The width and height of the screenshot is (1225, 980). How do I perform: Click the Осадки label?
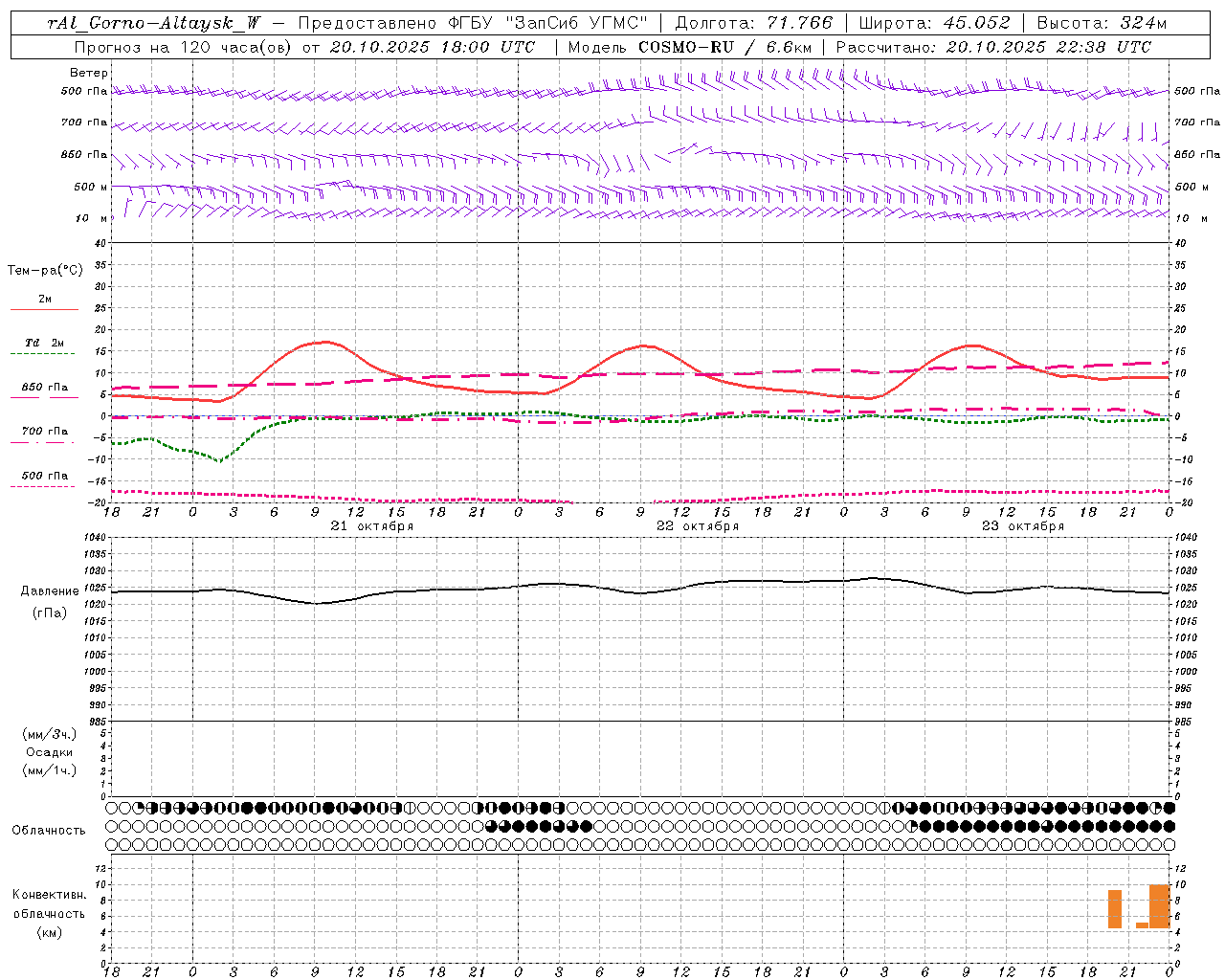coord(50,752)
